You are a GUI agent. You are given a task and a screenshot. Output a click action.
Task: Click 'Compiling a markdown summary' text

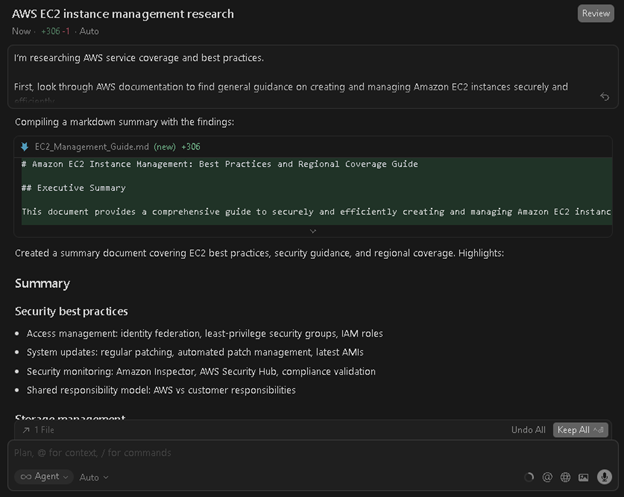pos(125,122)
